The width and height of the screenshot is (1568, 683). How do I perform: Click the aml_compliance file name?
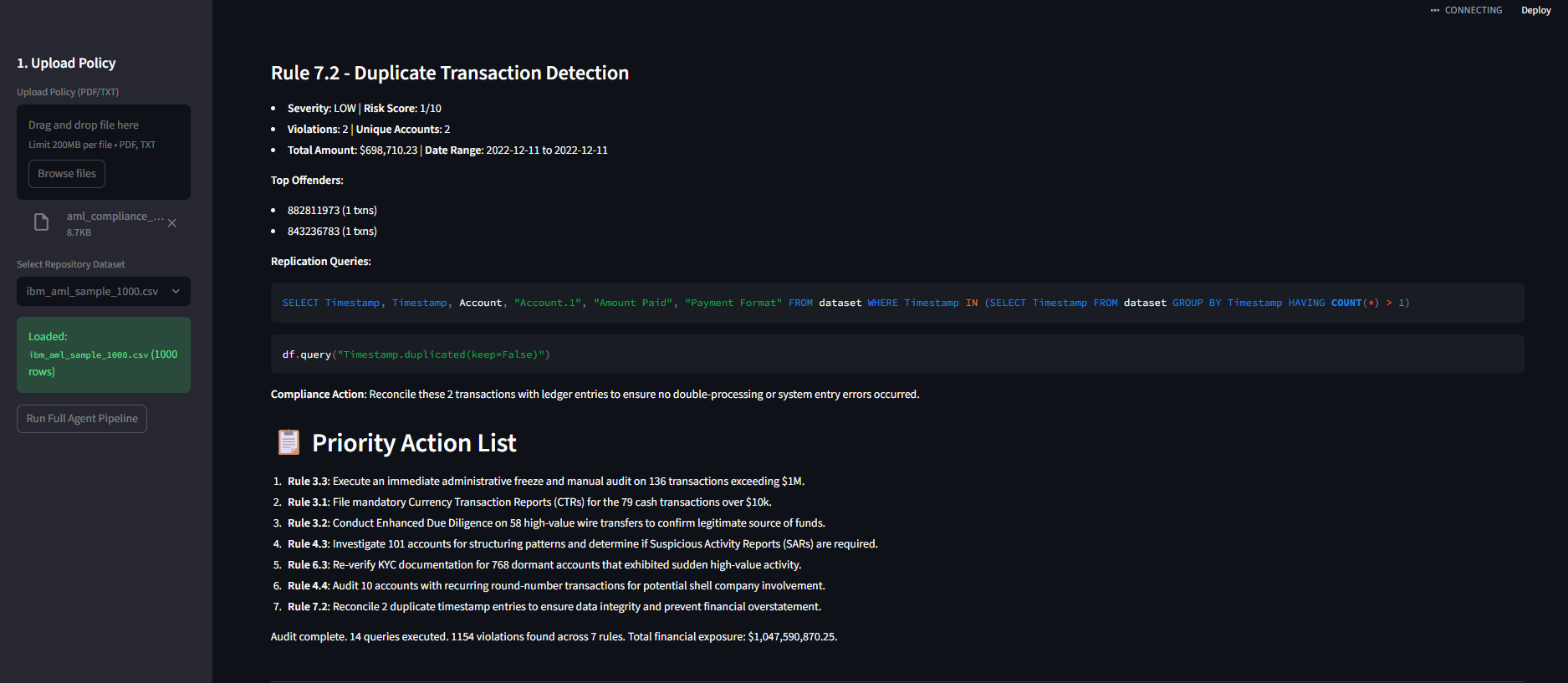[x=115, y=216]
